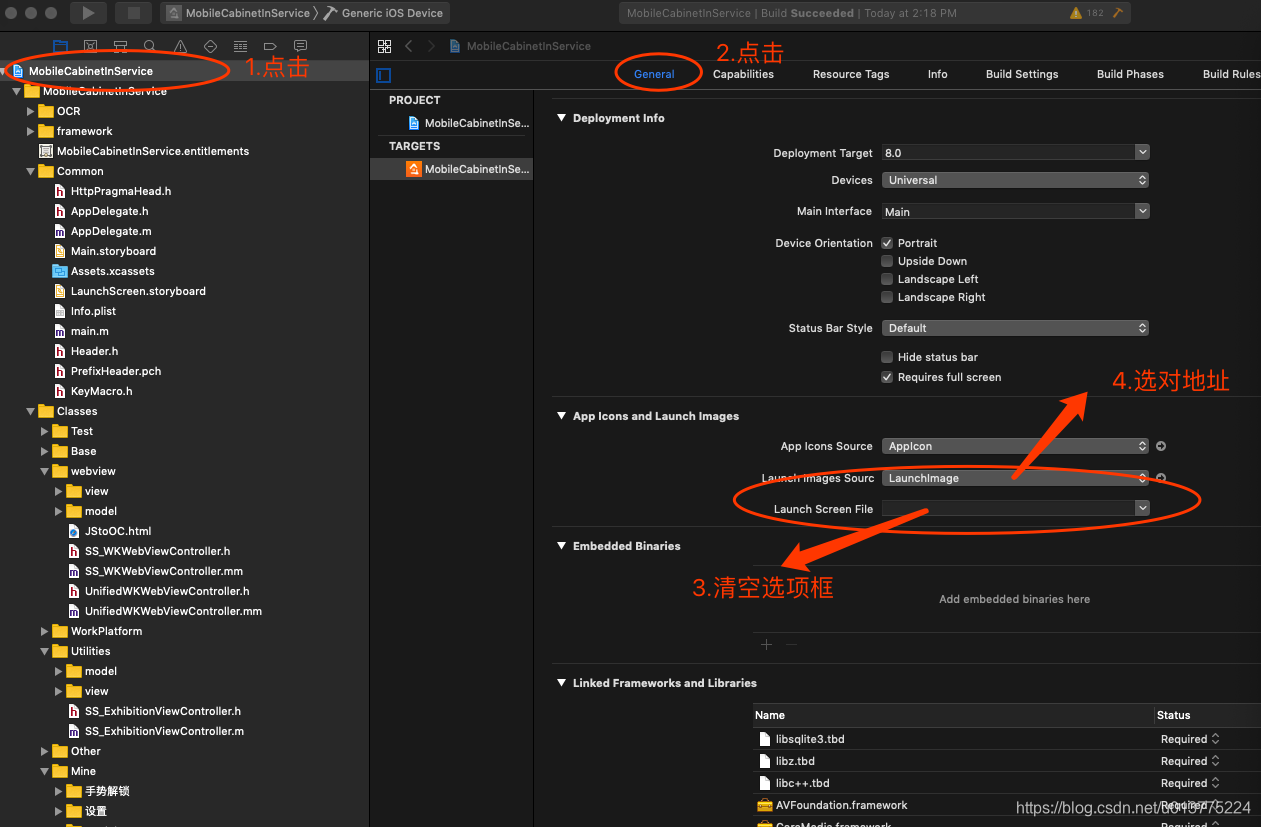Image resolution: width=1261 pixels, height=827 pixels.
Task: Switch to the Build Settings tab
Action: click(1022, 74)
